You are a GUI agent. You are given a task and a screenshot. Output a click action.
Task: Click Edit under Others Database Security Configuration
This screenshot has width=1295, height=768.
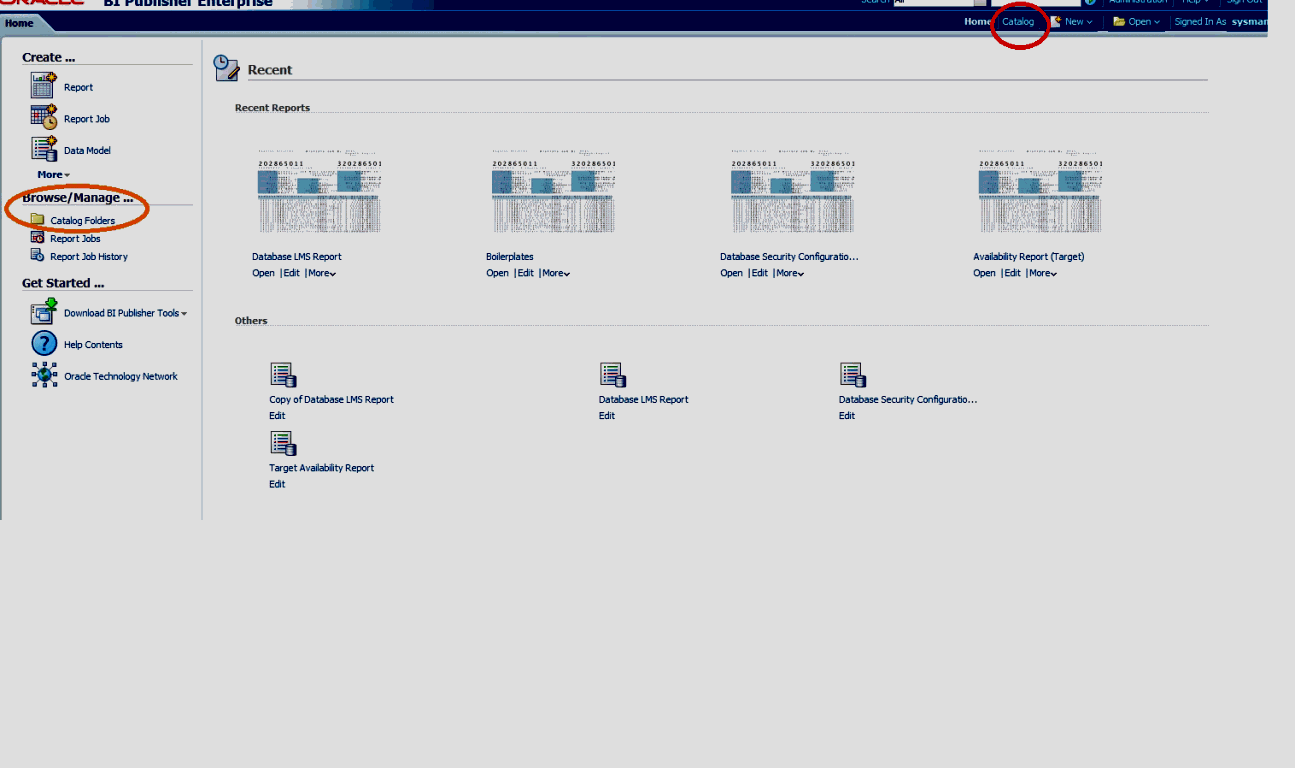847,416
